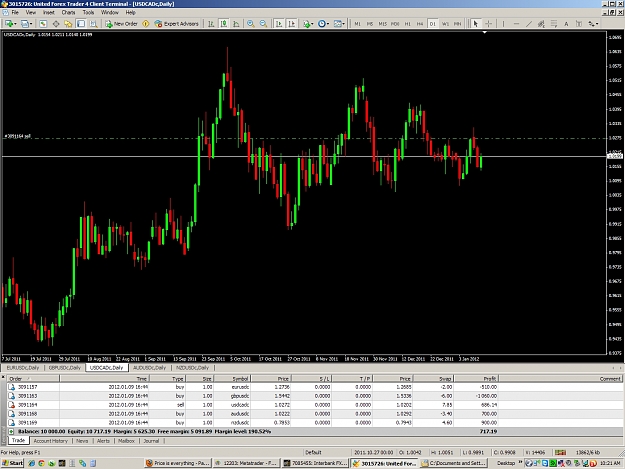
Task: Select the Text Label tool icon
Action: [x=579, y=24]
